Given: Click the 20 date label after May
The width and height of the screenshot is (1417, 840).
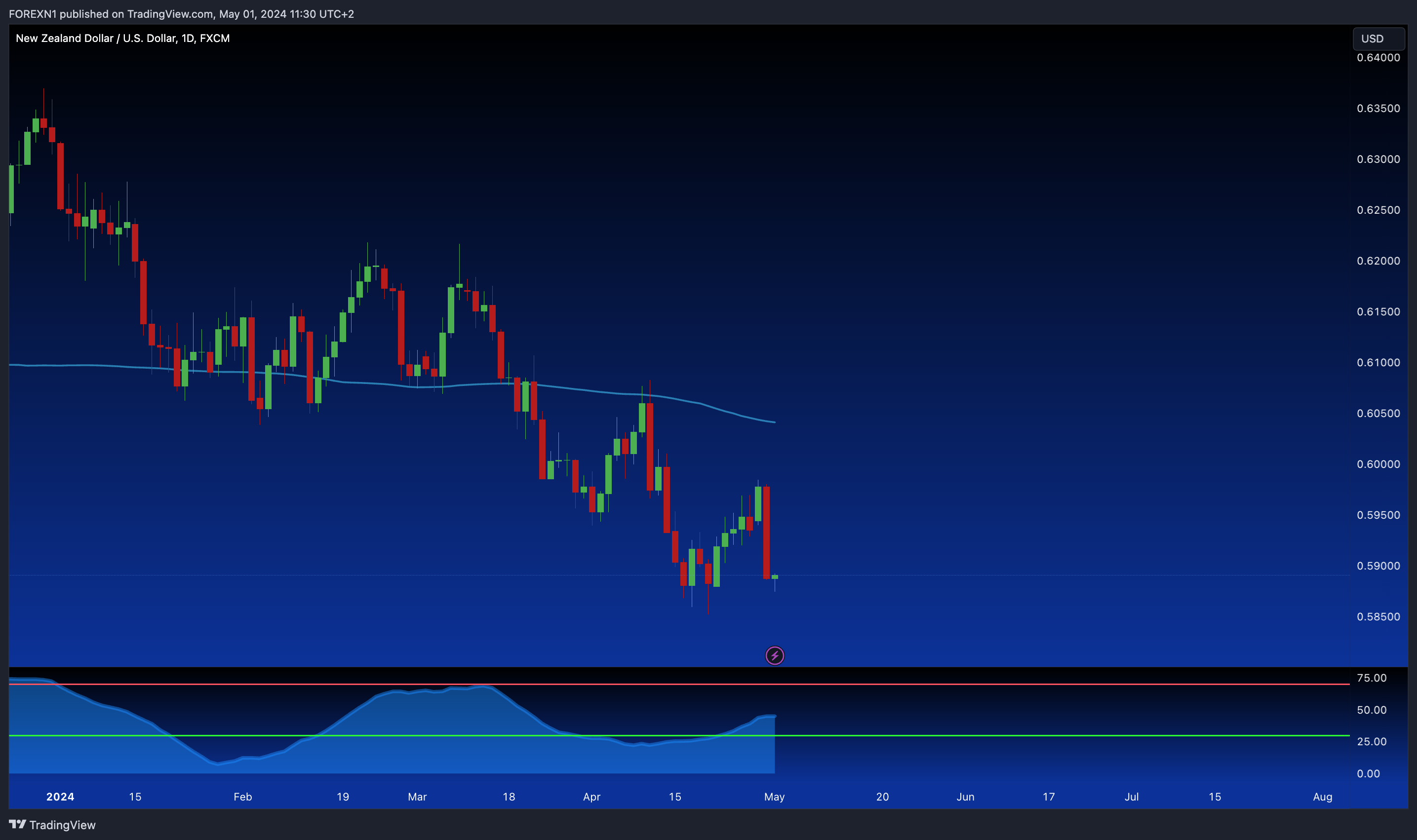Looking at the screenshot, I should tap(883, 797).
